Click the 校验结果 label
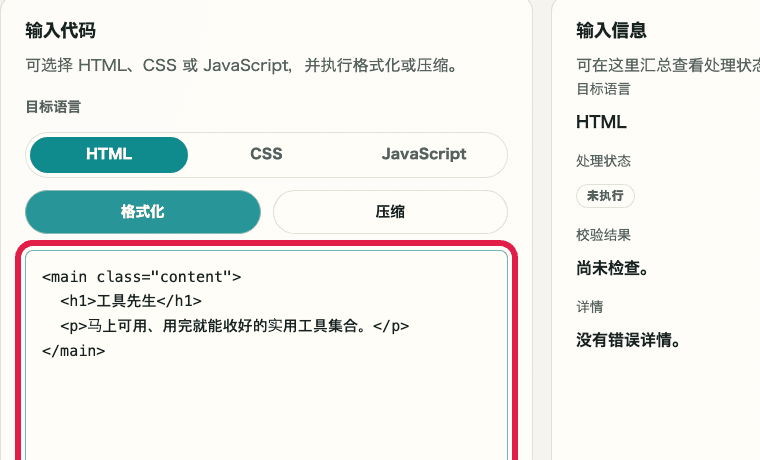760x460 pixels. pyautogui.click(x=603, y=235)
